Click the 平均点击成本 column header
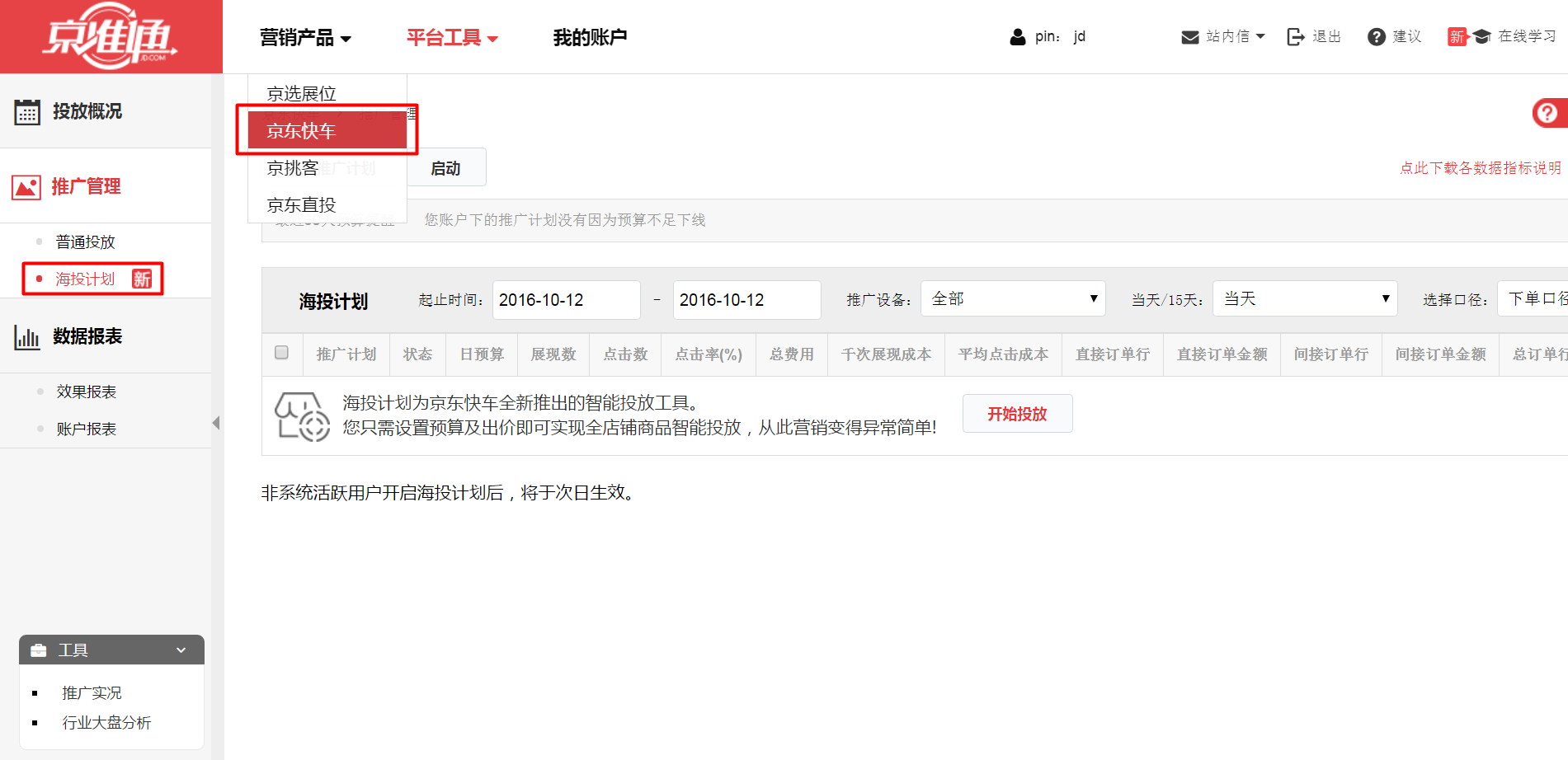 1004,354
